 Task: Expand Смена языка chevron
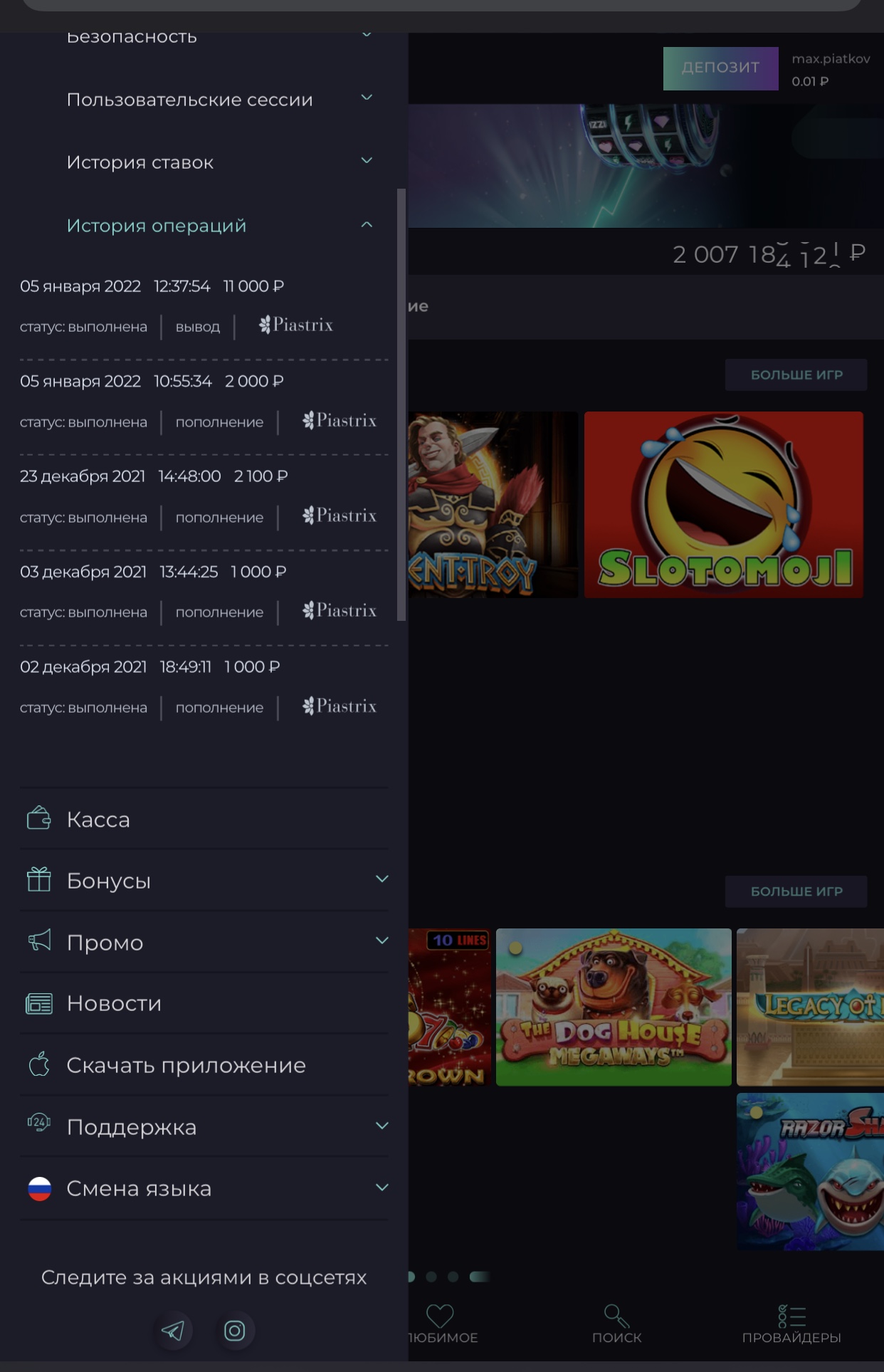(382, 1187)
